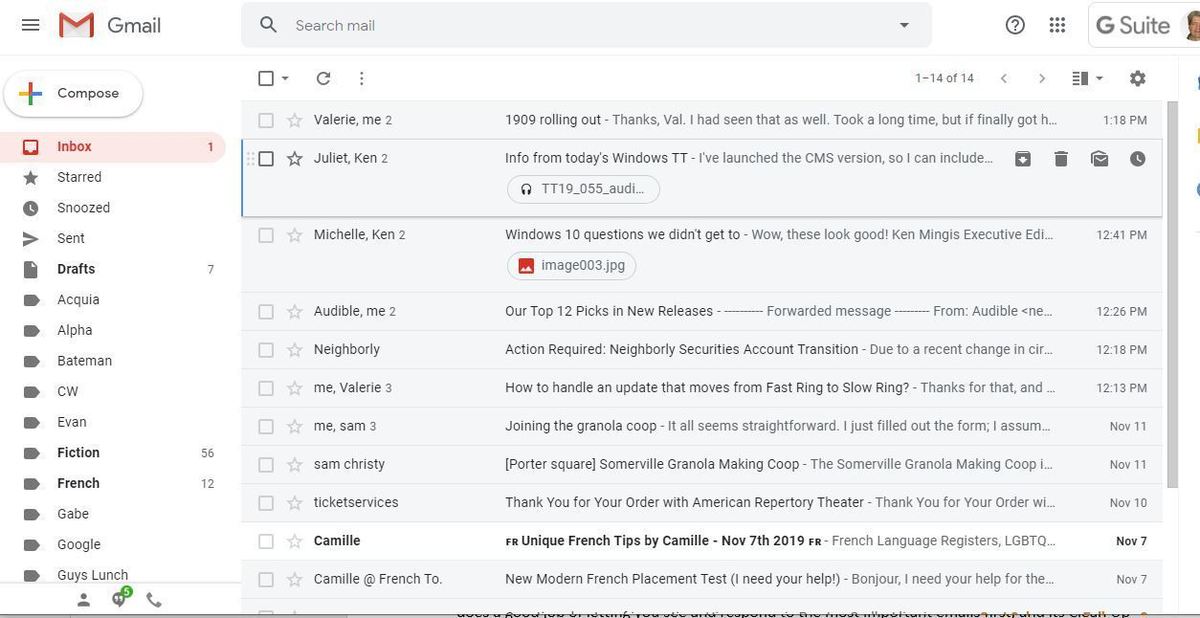
Task: Show search options dropdown arrow
Action: pos(904,25)
